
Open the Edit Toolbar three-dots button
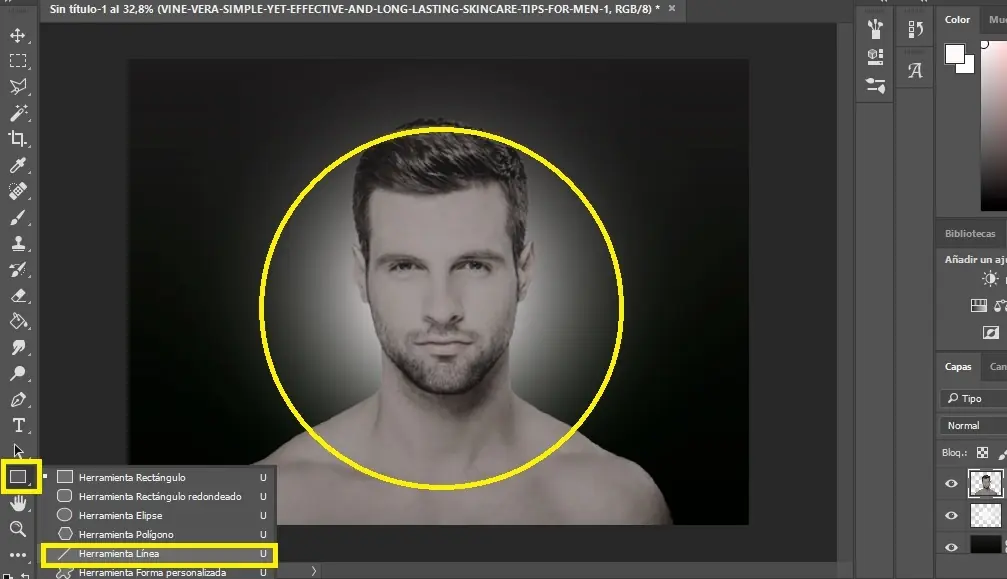click(x=18, y=555)
